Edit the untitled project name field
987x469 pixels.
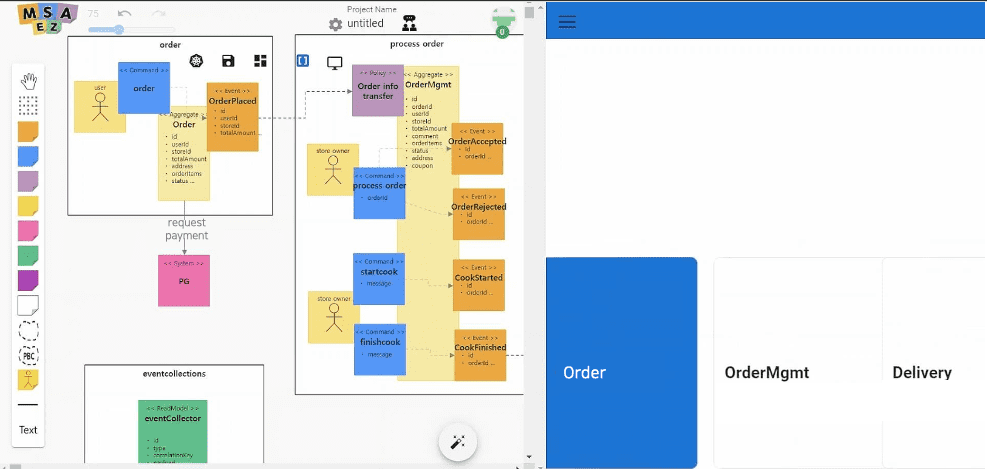pyautogui.click(x=365, y=24)
